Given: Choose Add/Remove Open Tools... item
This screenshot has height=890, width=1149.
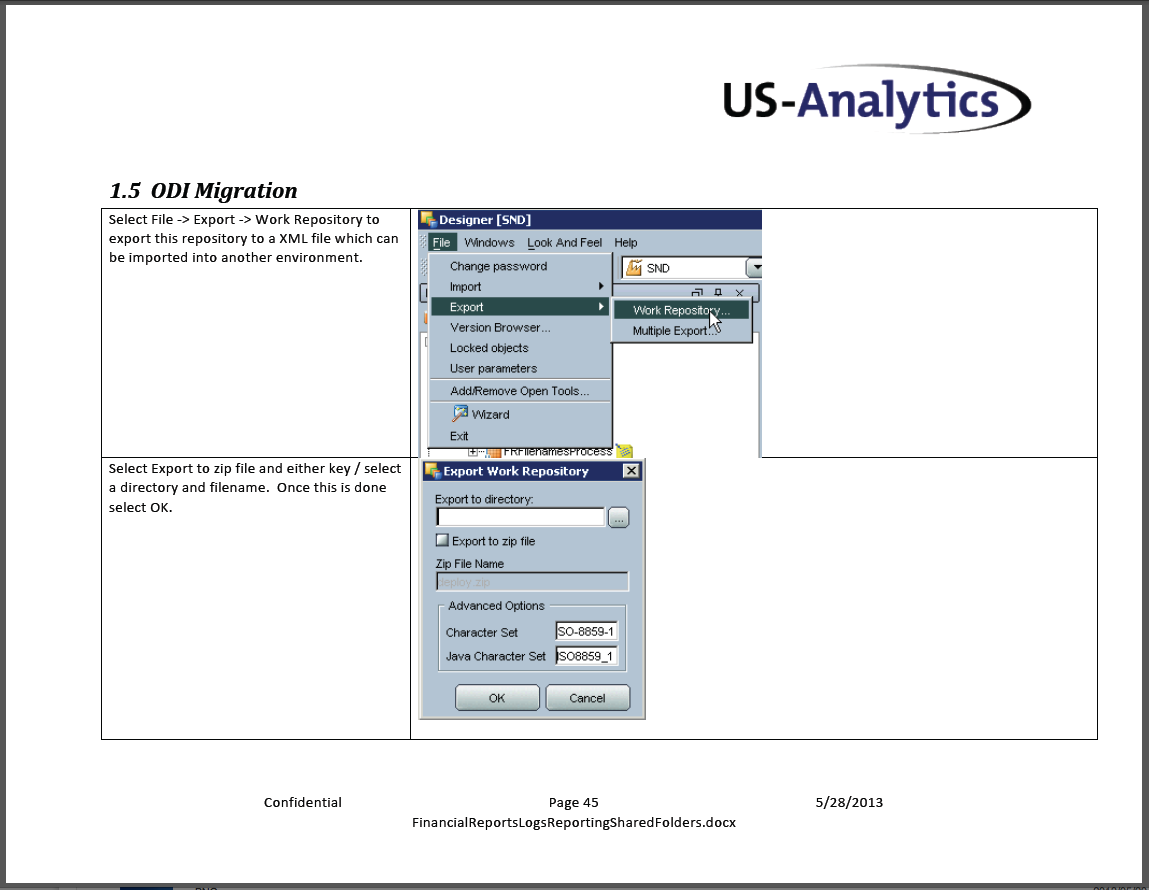Looking at the screenshot, I should click(520, 391).
